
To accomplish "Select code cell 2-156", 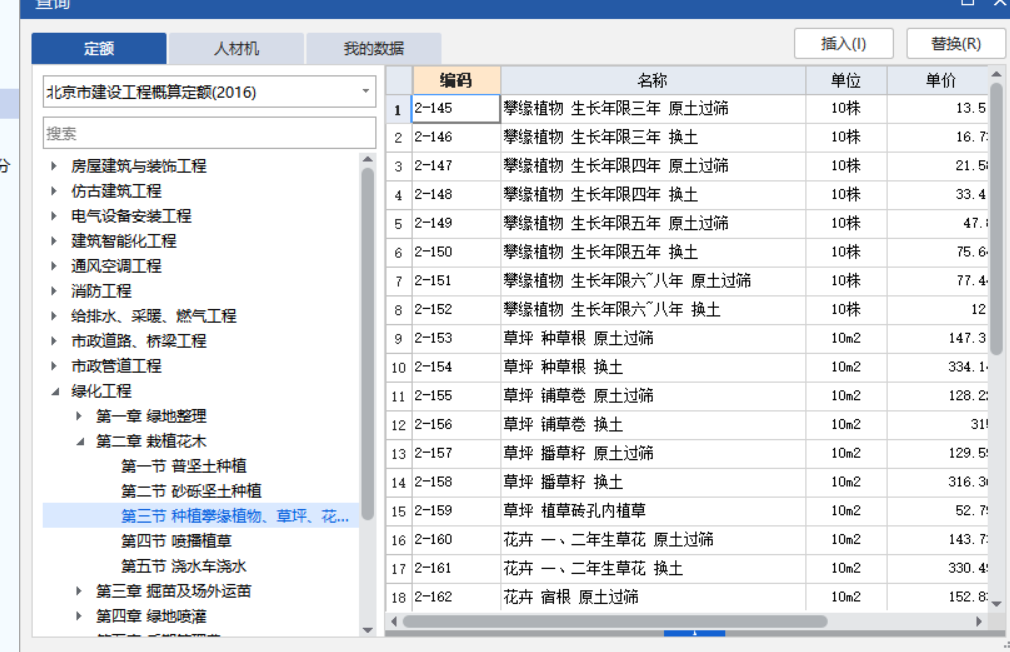I will (x=456, y=425).
